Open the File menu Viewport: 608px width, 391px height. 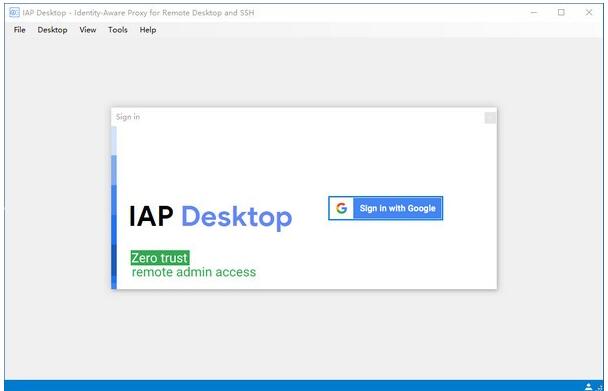[x=19, y=30]
